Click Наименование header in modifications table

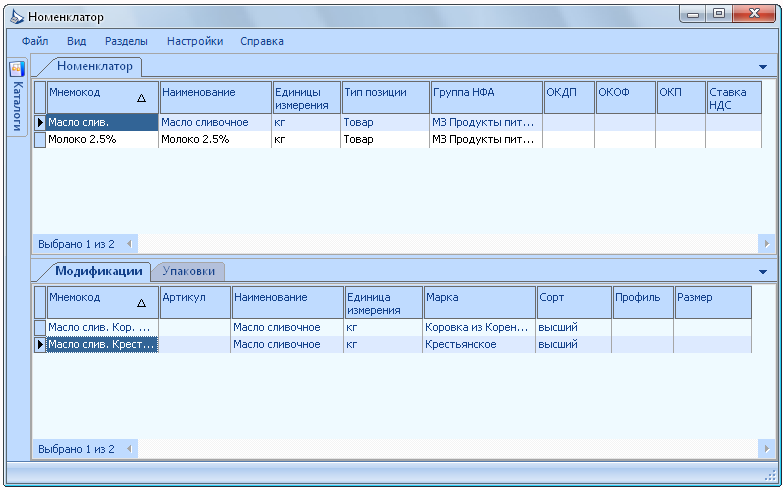[288, 302]
